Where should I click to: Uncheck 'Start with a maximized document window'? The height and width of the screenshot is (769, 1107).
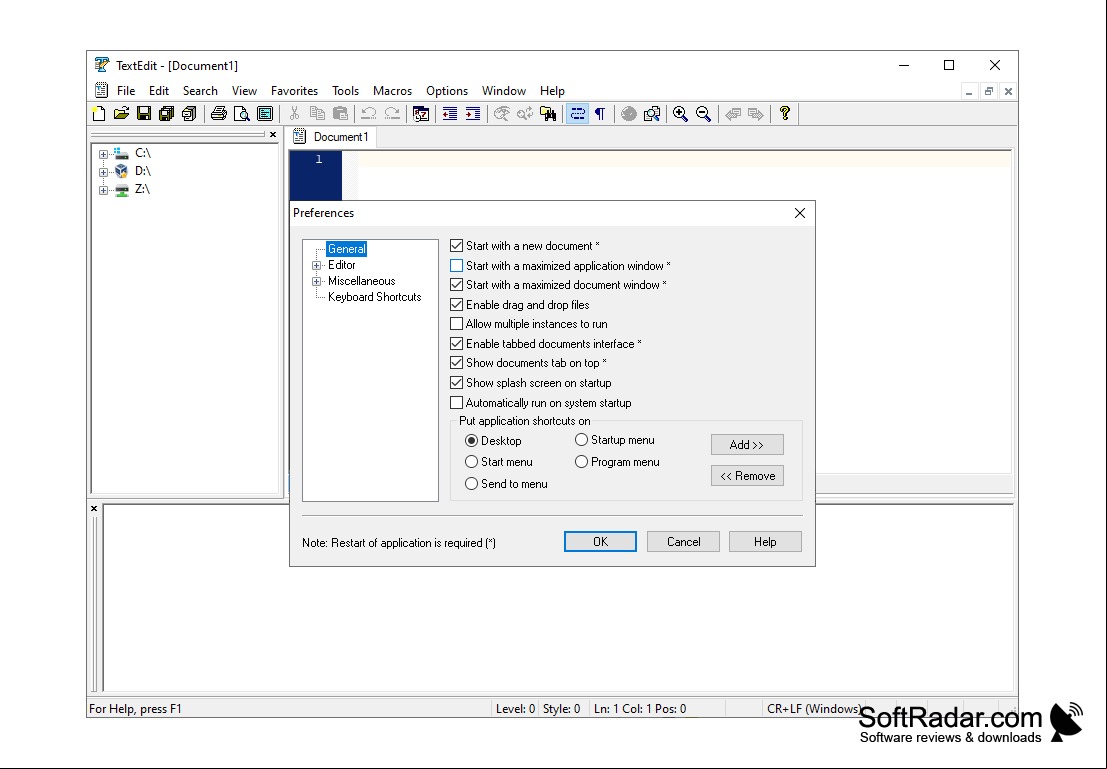[x=457, y=285]
